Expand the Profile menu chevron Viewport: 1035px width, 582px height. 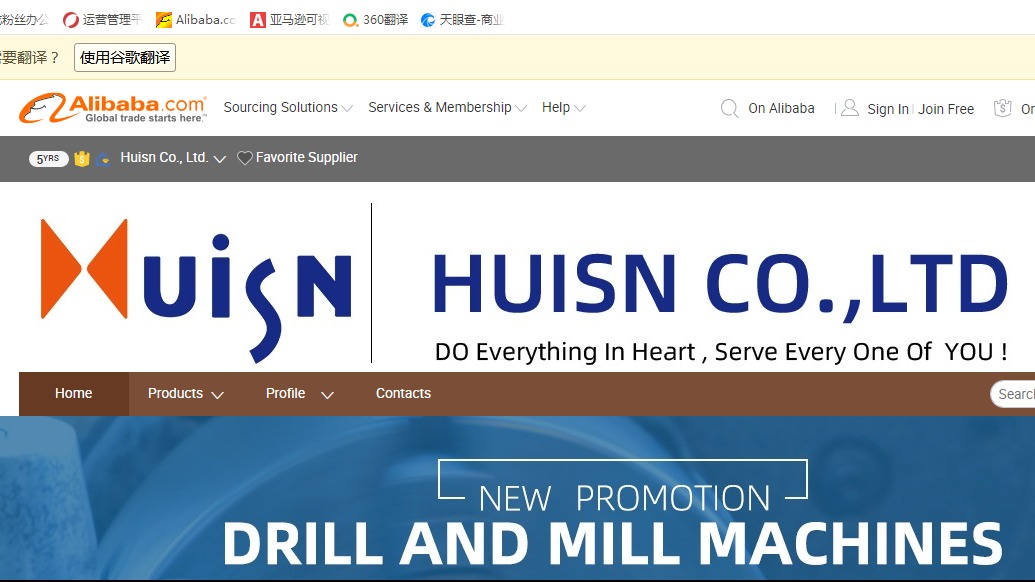click(327, 395)
